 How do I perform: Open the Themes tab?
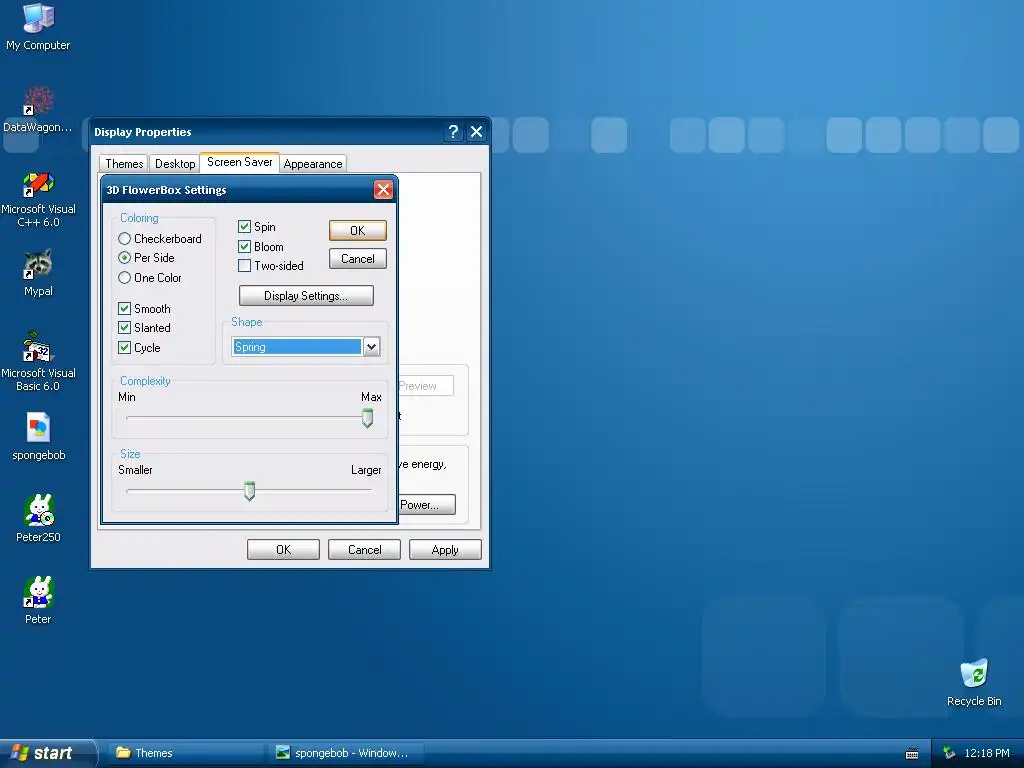click(x=124, y=164)
